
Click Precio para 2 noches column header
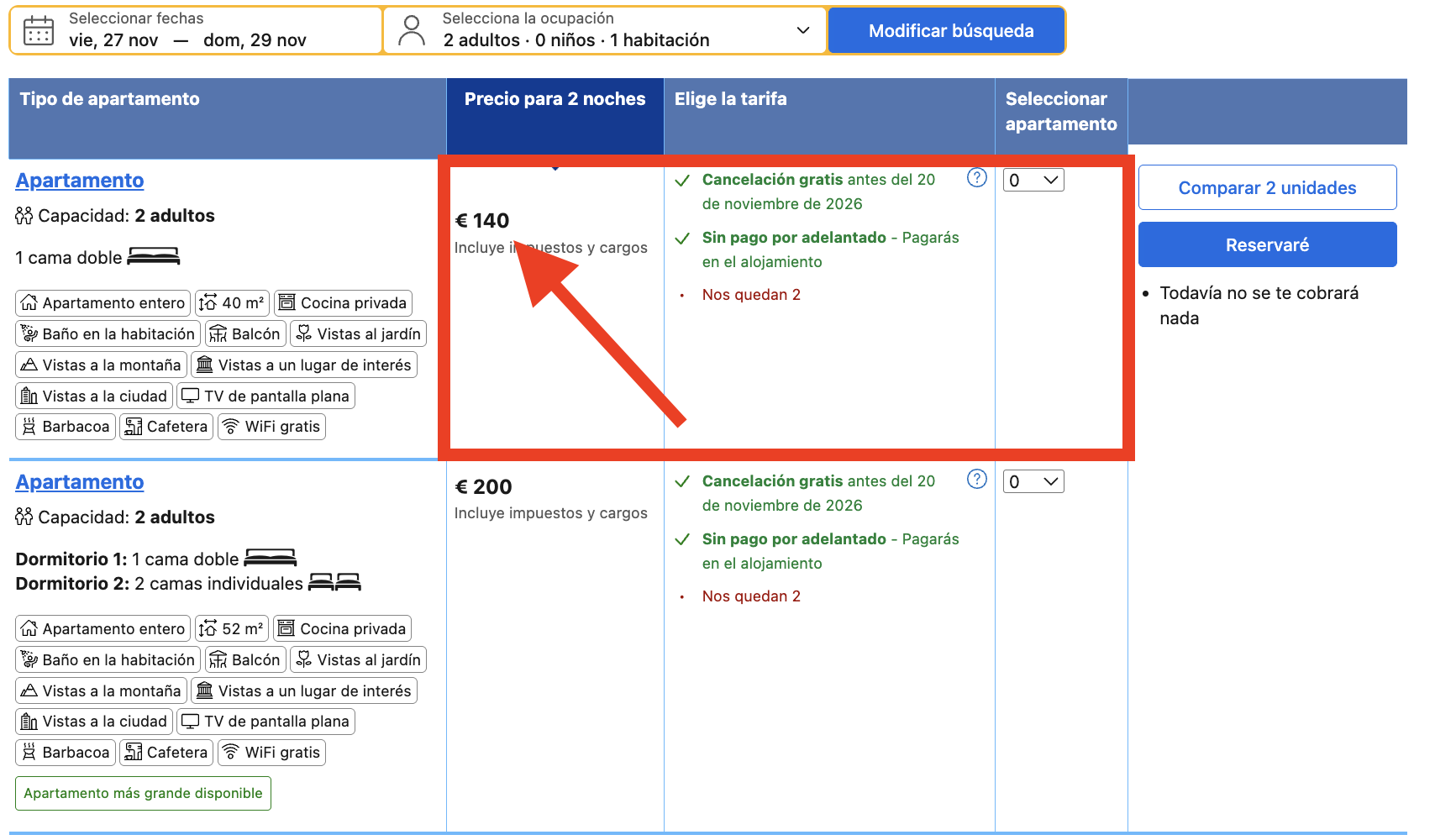click(555, 99)
